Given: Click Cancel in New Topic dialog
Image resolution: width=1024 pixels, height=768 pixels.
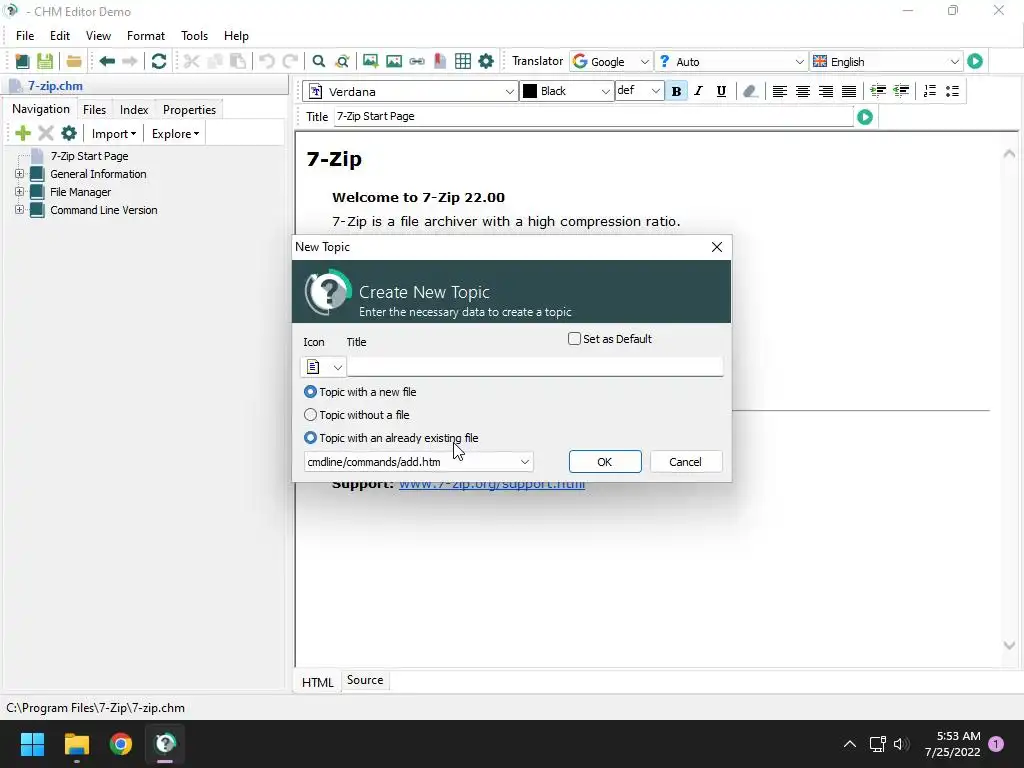Looking at the screenshot, I should [x=686, y=462].
